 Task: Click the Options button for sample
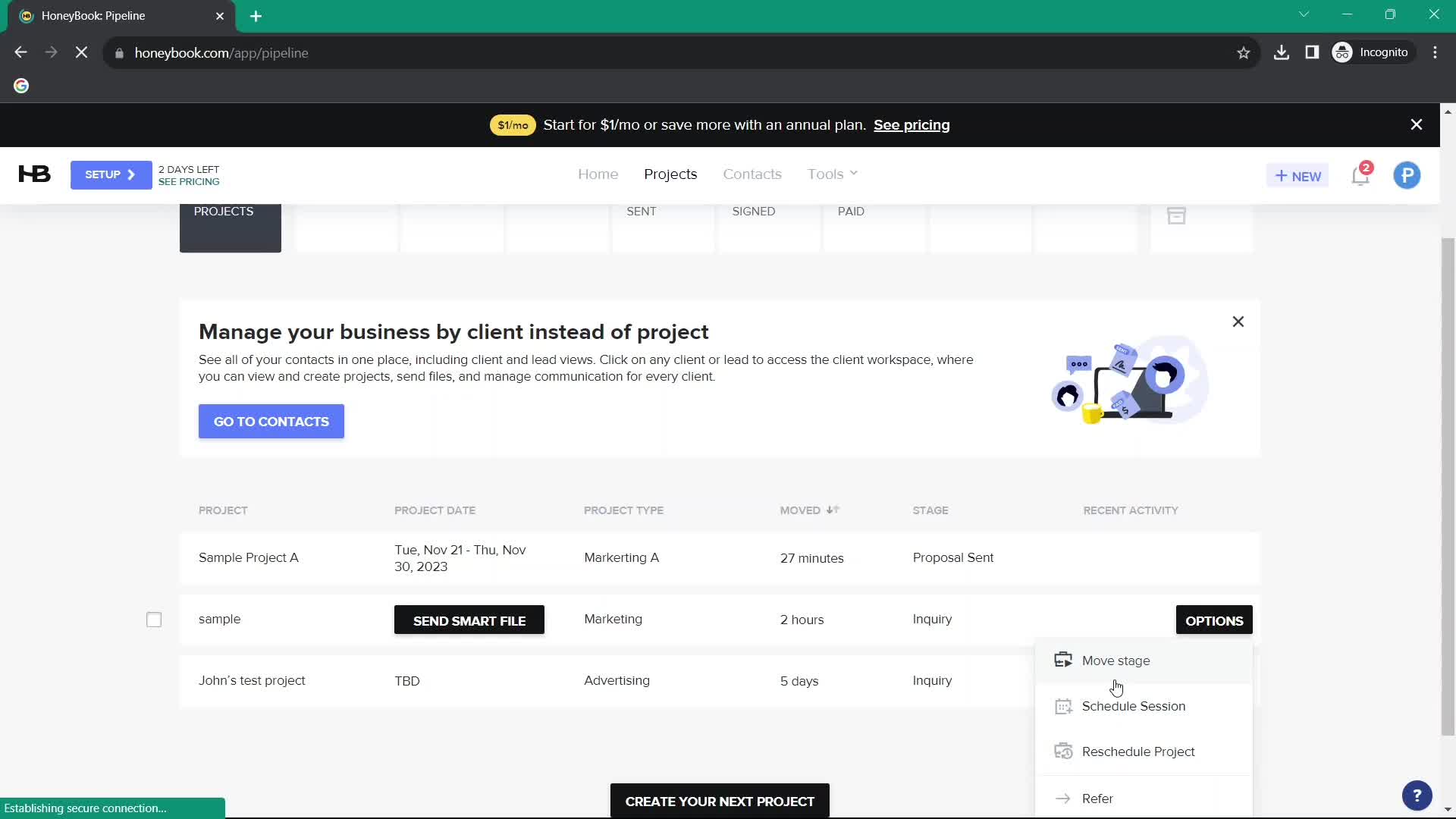click(1214, 620)
